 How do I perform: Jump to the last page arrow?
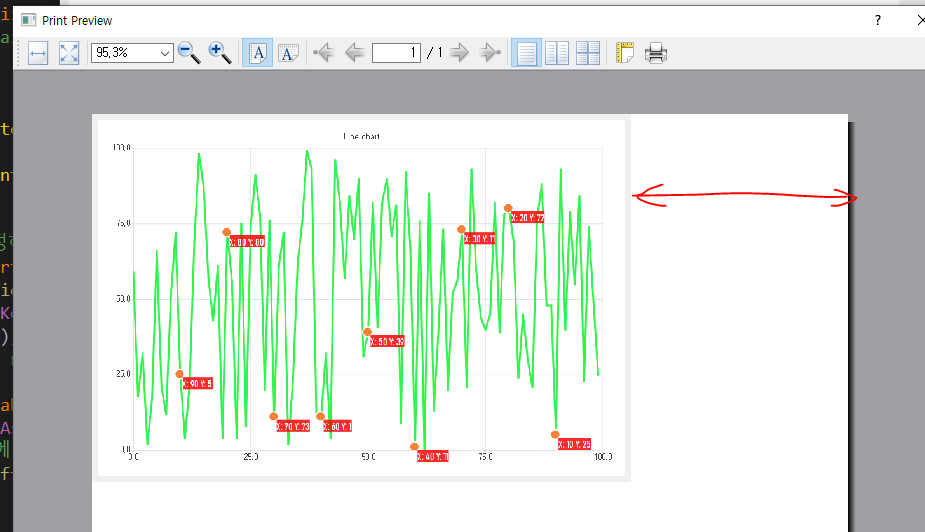489,53
